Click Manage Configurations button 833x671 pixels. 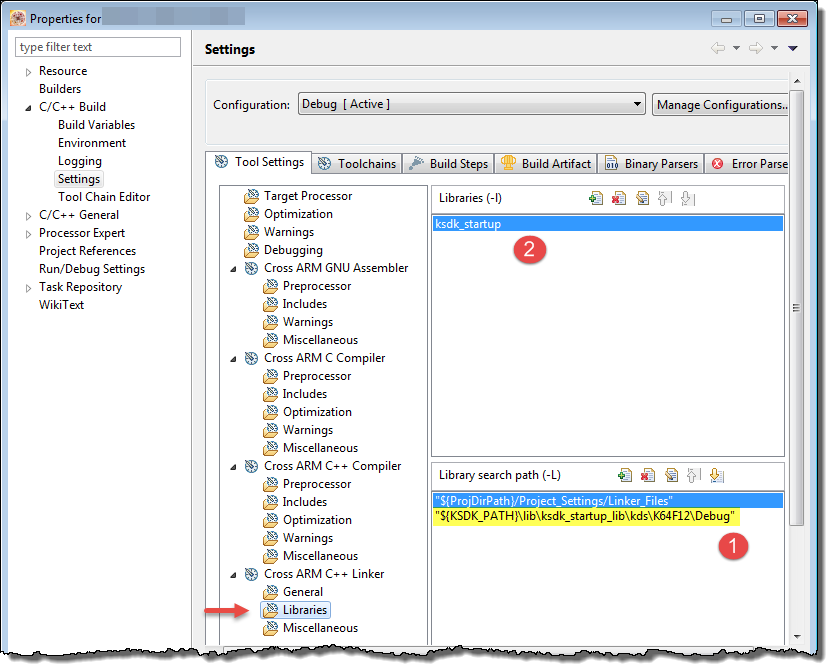(x=721, y=105)
